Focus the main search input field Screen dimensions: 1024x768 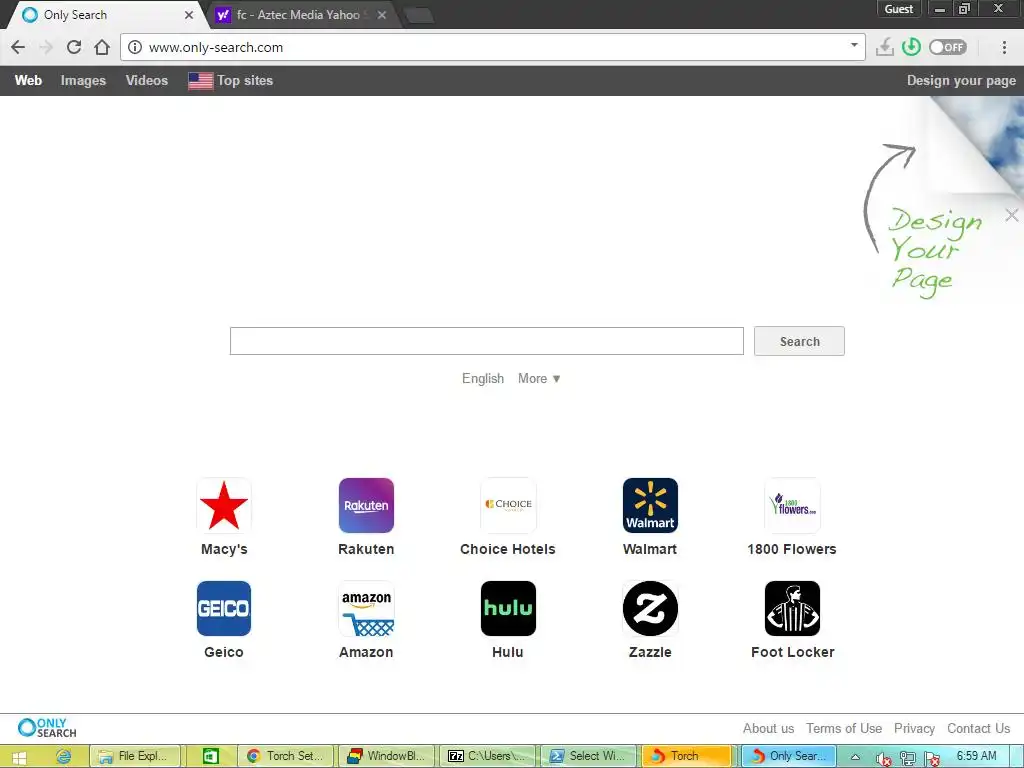point(487,342)
